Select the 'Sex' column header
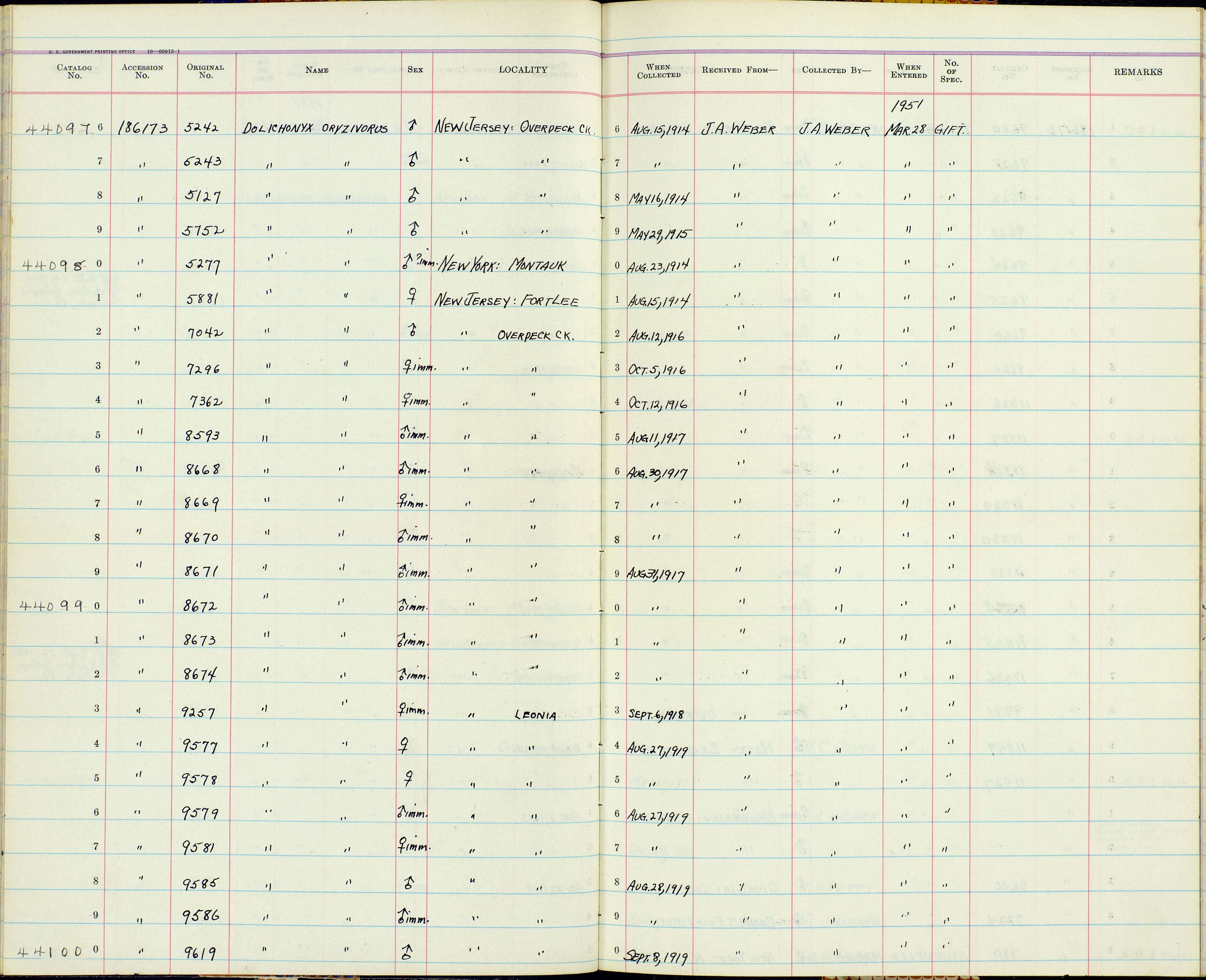The width and height of the screenshot is (1206, 980). coord(415,71)
